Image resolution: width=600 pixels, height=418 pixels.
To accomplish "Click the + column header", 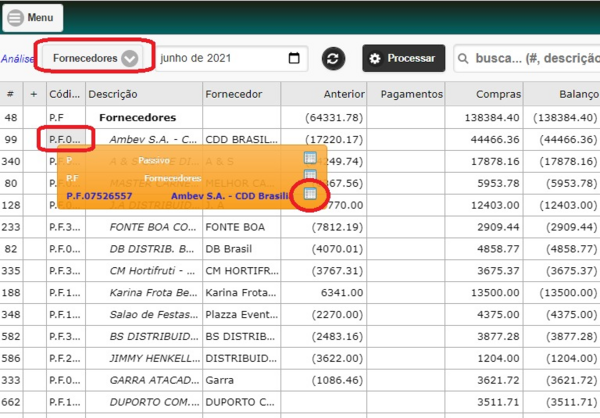I will click(x=34, y=94).
